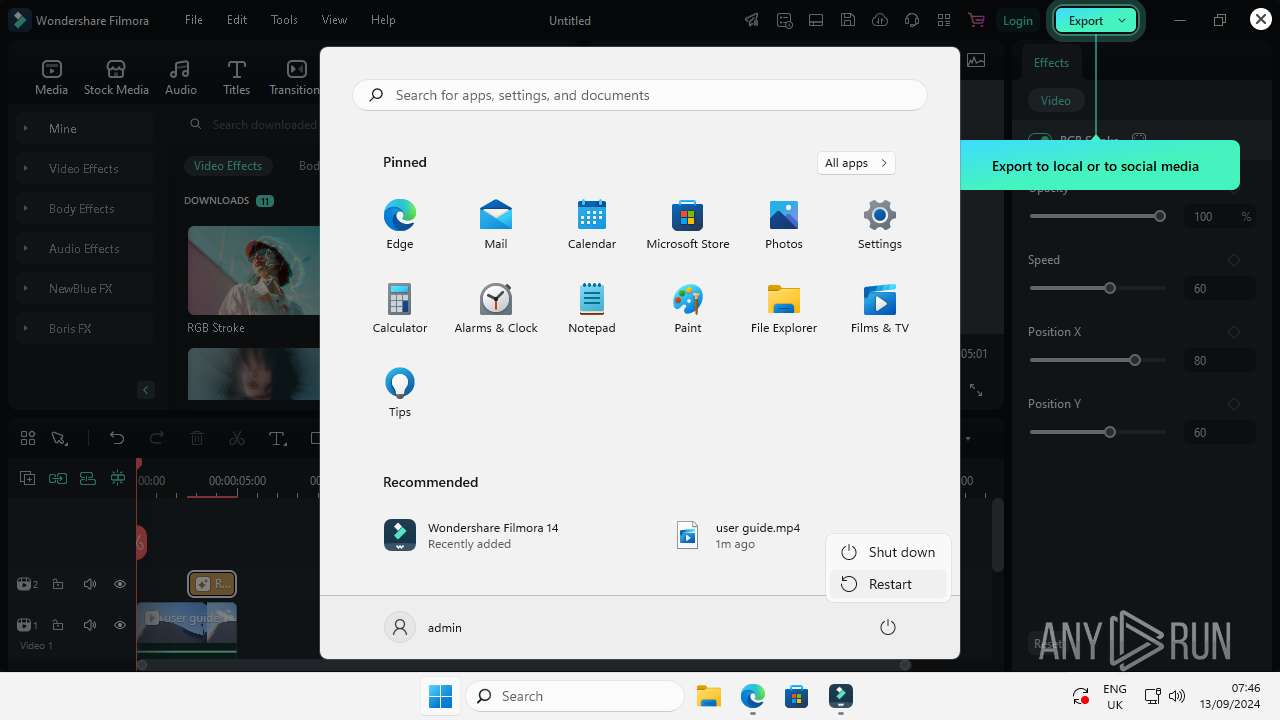
Task: Expand the Mine category
Action: tap(26, 128)
